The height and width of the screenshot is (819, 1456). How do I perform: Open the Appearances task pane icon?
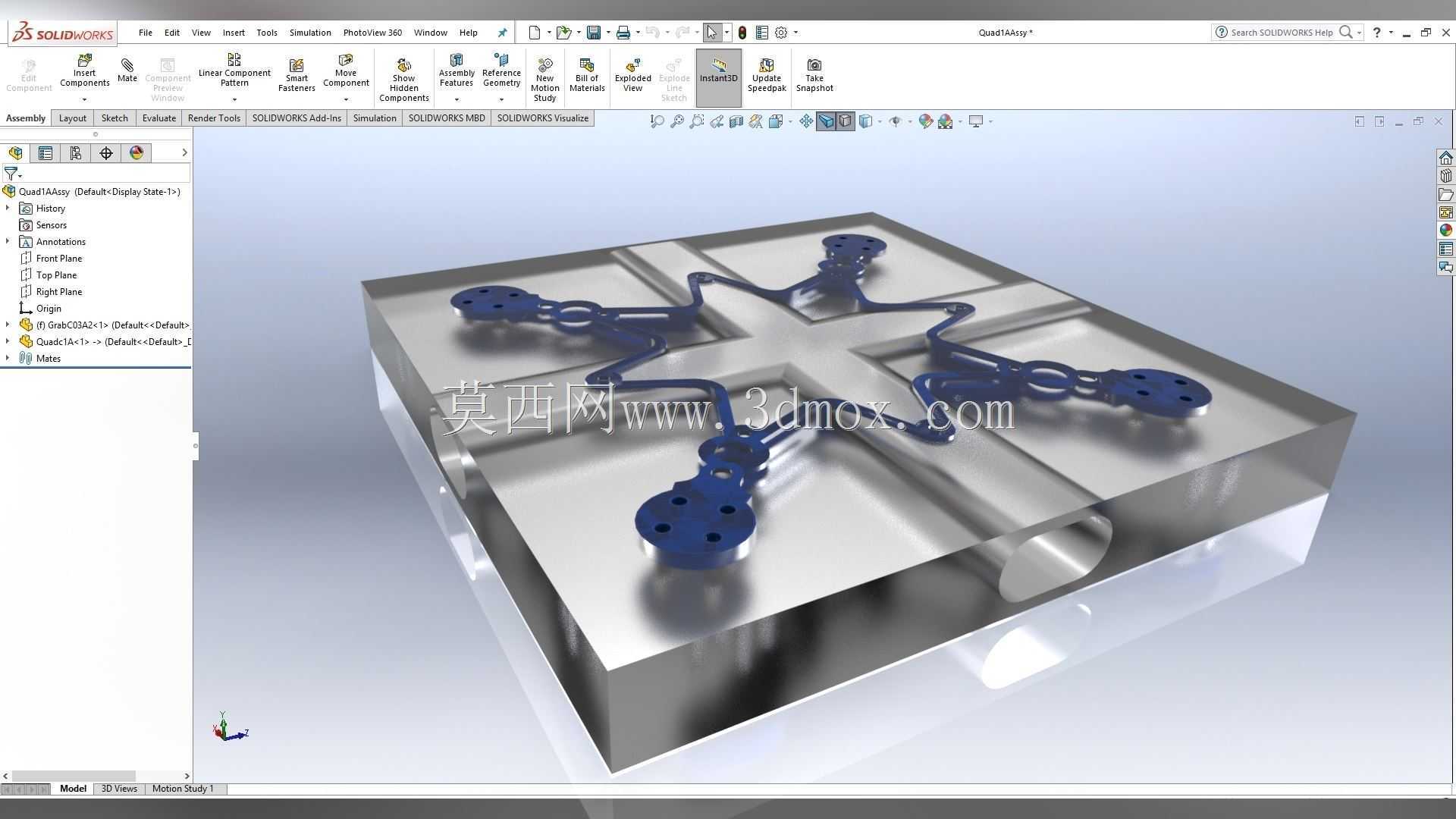click(x=1446, y=231)
